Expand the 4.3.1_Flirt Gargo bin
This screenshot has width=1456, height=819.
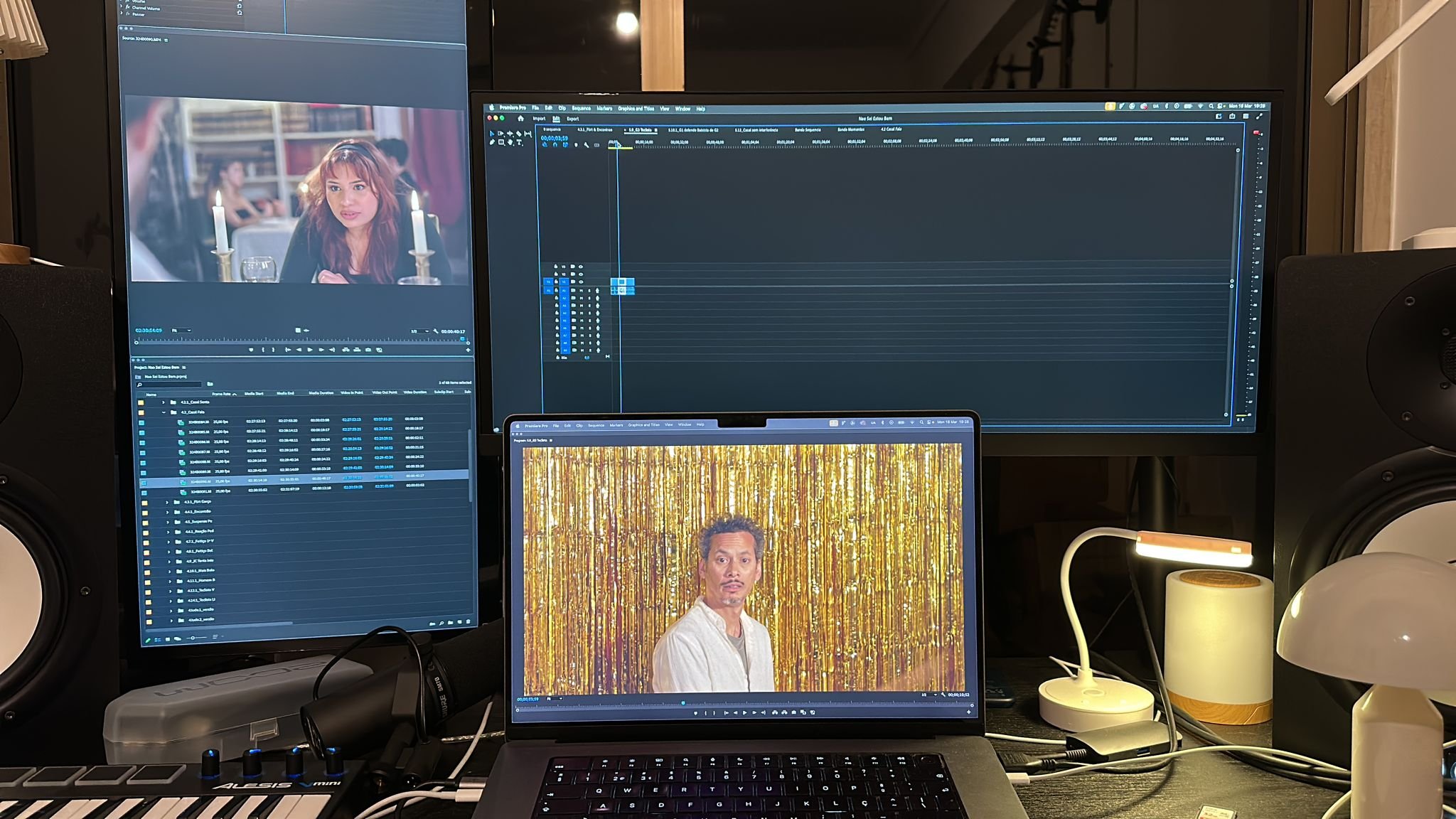click(x=167, y=502)
